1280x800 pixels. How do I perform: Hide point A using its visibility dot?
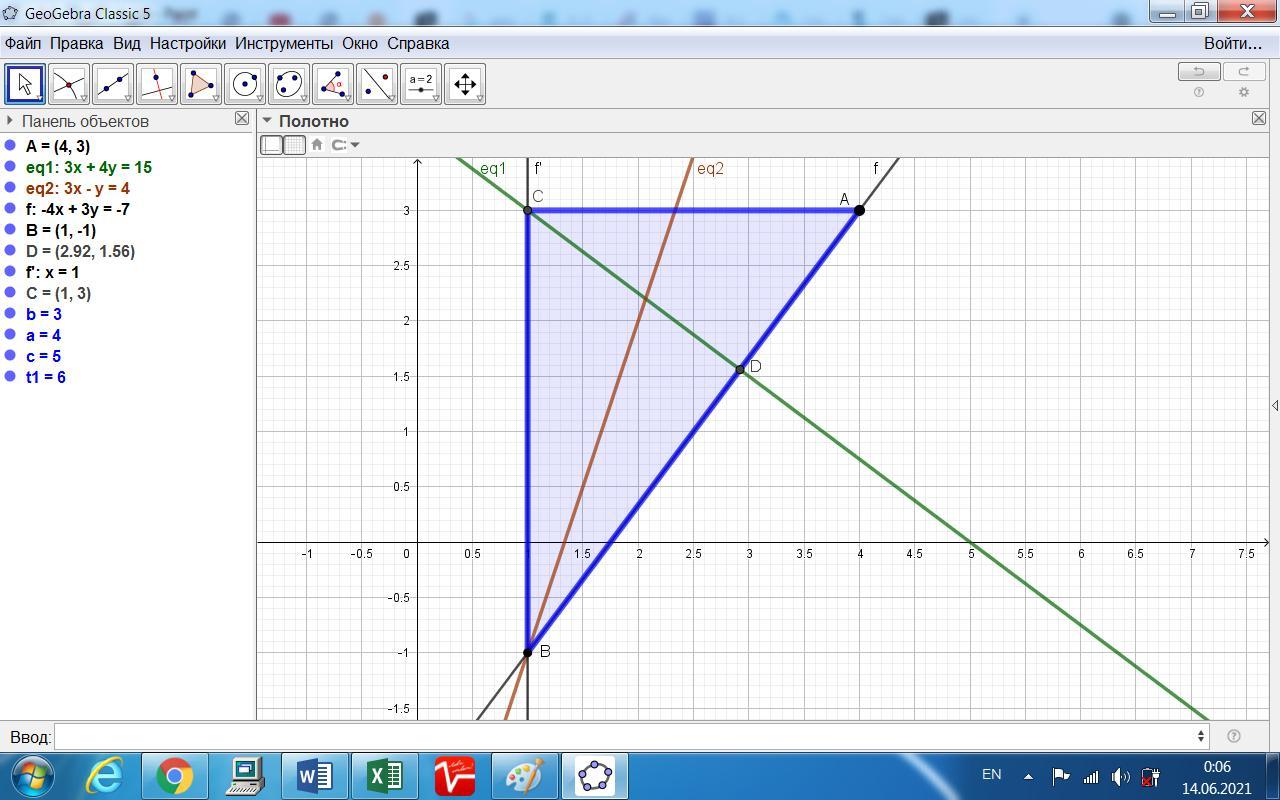tap(11, 146)
